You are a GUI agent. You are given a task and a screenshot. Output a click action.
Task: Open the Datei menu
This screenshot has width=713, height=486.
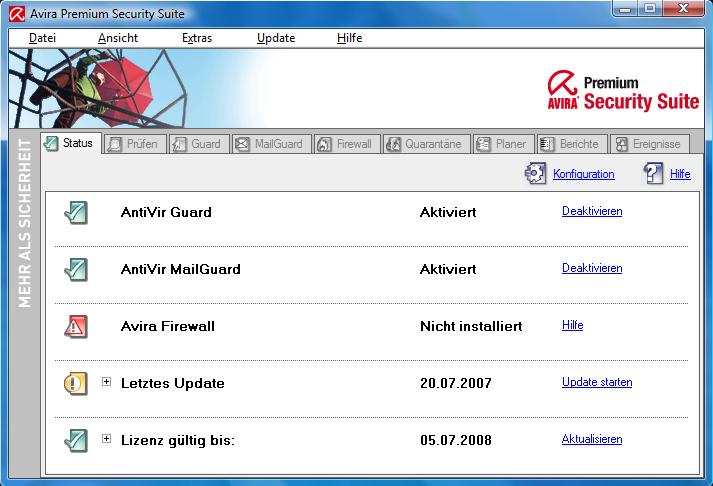42,38
